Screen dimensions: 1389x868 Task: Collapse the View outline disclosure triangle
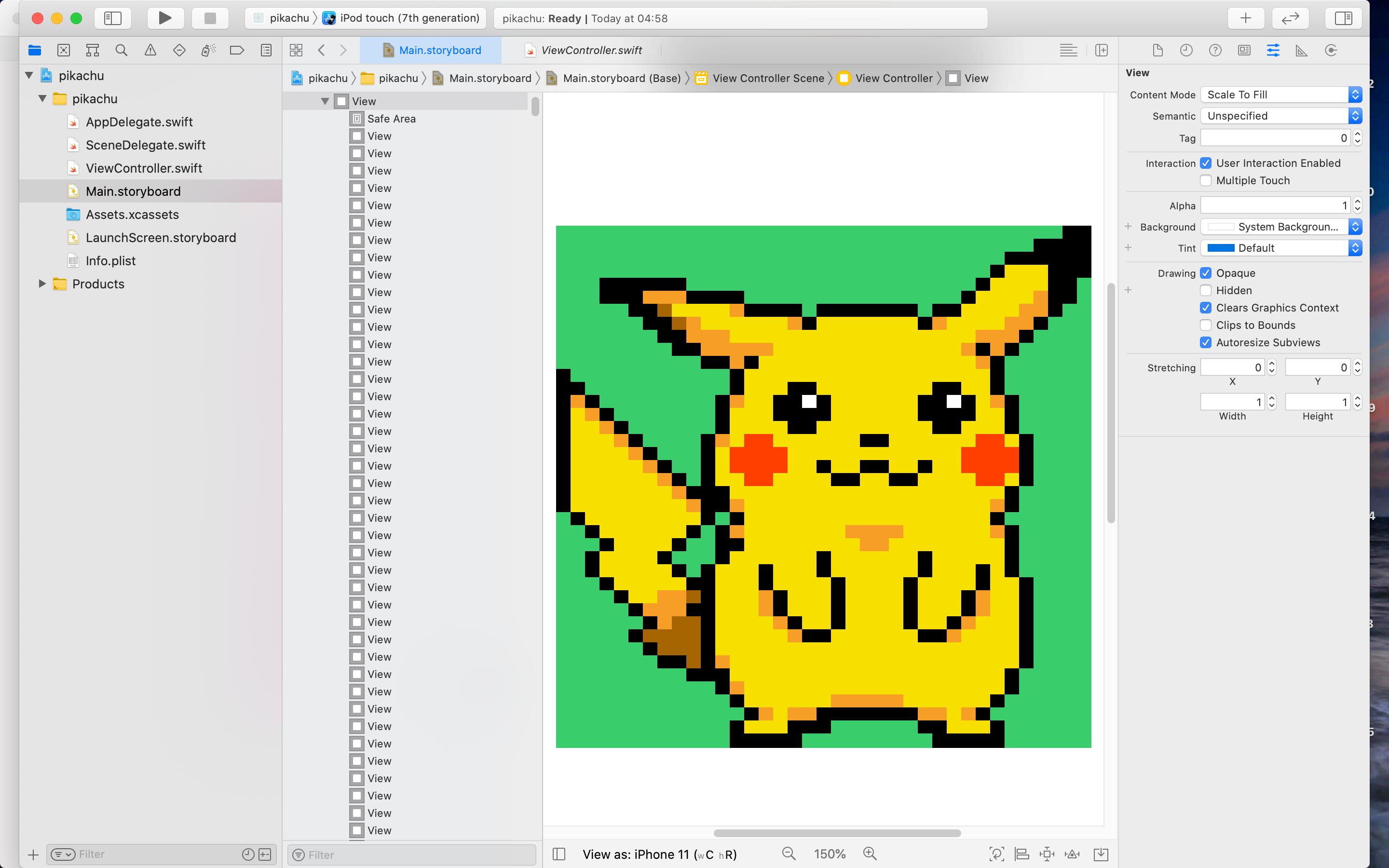tap(325, 101)
